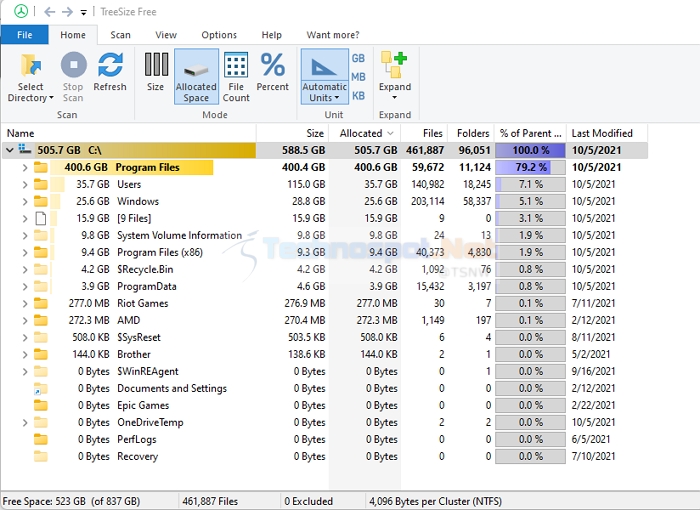Click the AMD folder icon
Screen dimensions: 700x510
point(41,321)
